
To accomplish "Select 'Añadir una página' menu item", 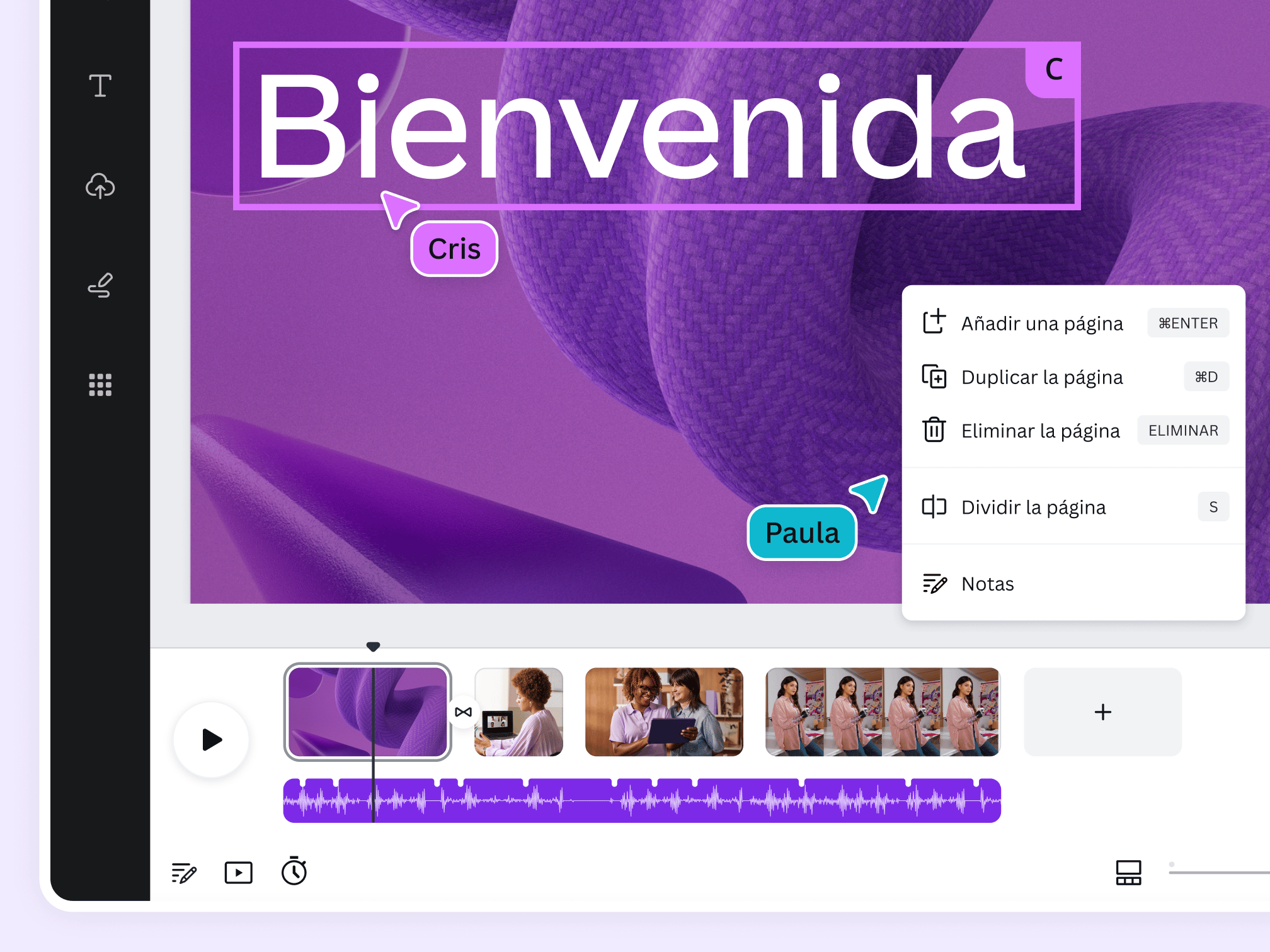I will (x=1072, y=322).
